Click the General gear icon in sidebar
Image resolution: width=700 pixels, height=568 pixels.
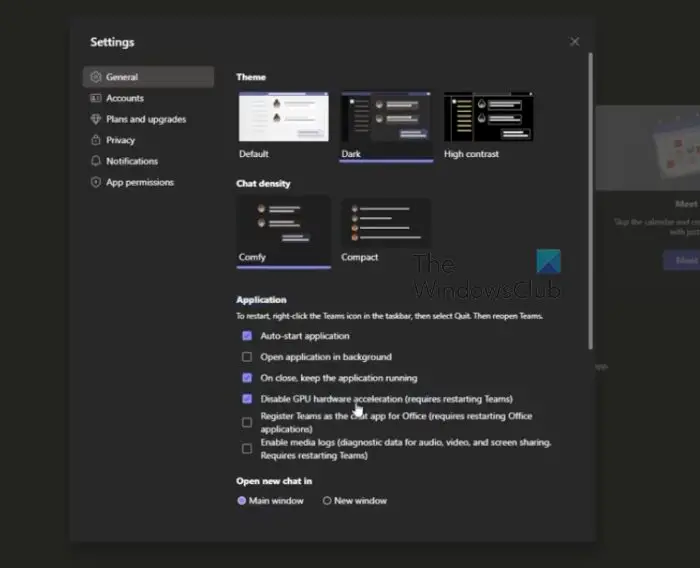pos(96,77)
